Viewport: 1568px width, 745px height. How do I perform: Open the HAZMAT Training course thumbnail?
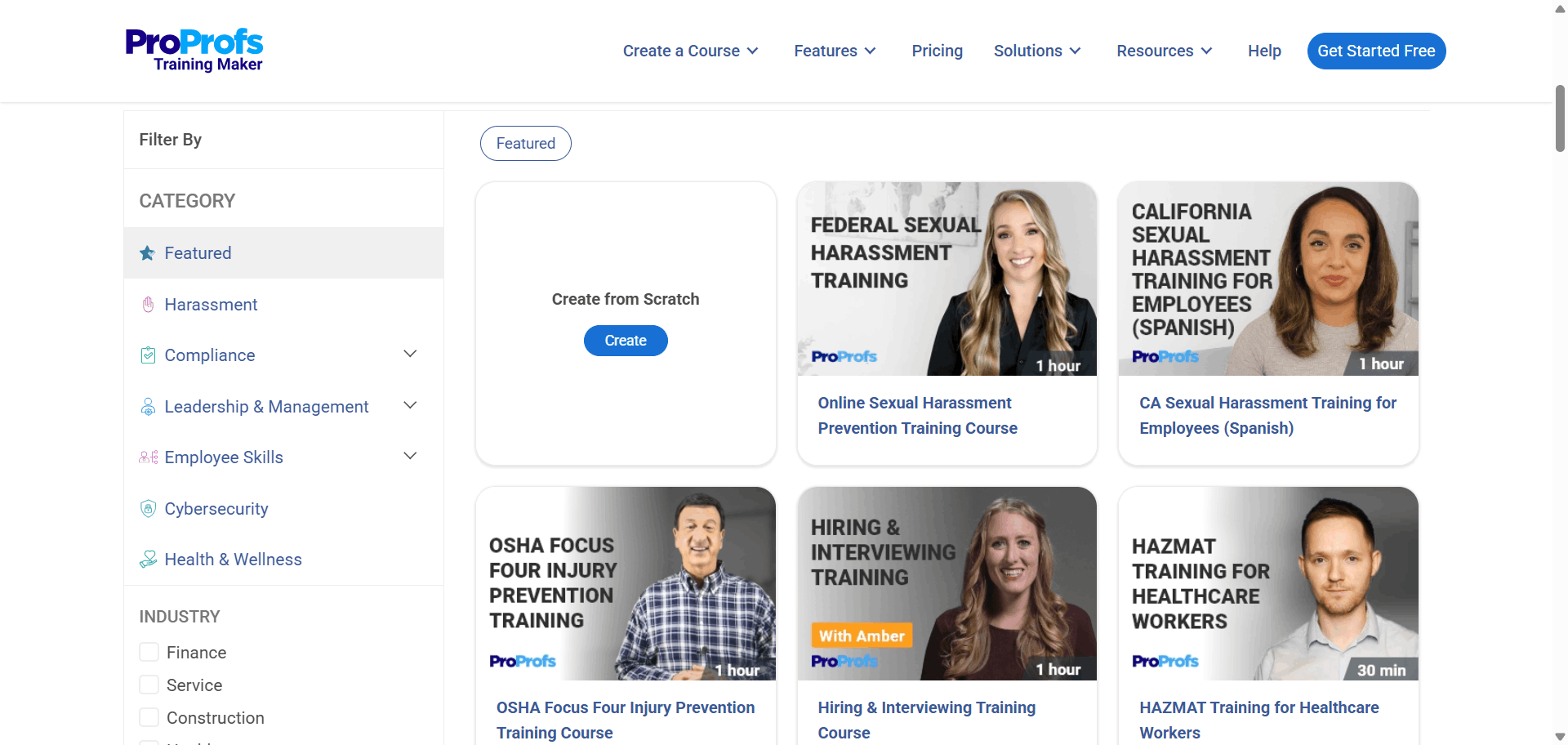pyautogui.click(x=1267, y=584)
